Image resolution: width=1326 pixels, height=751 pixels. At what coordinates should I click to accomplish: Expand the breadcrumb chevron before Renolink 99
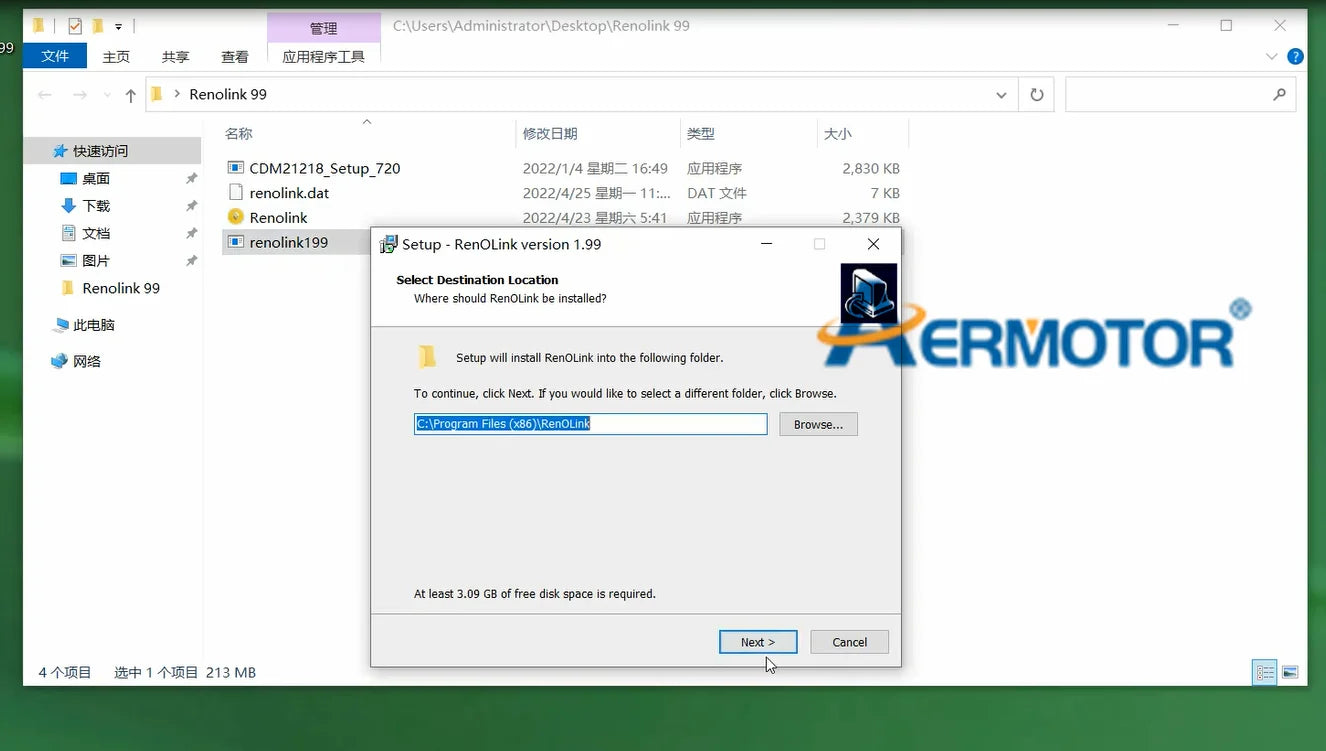click(x=177, y=94)
